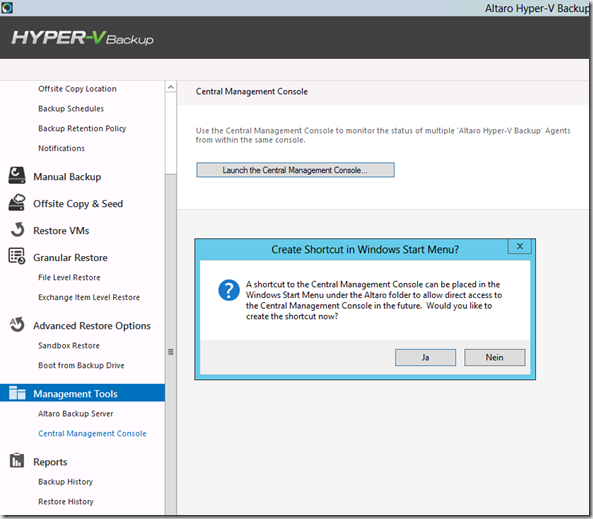Click the Altaro app icon in title bar
The height and width of the screenshot is (519, 593).
tap(7, 8)
